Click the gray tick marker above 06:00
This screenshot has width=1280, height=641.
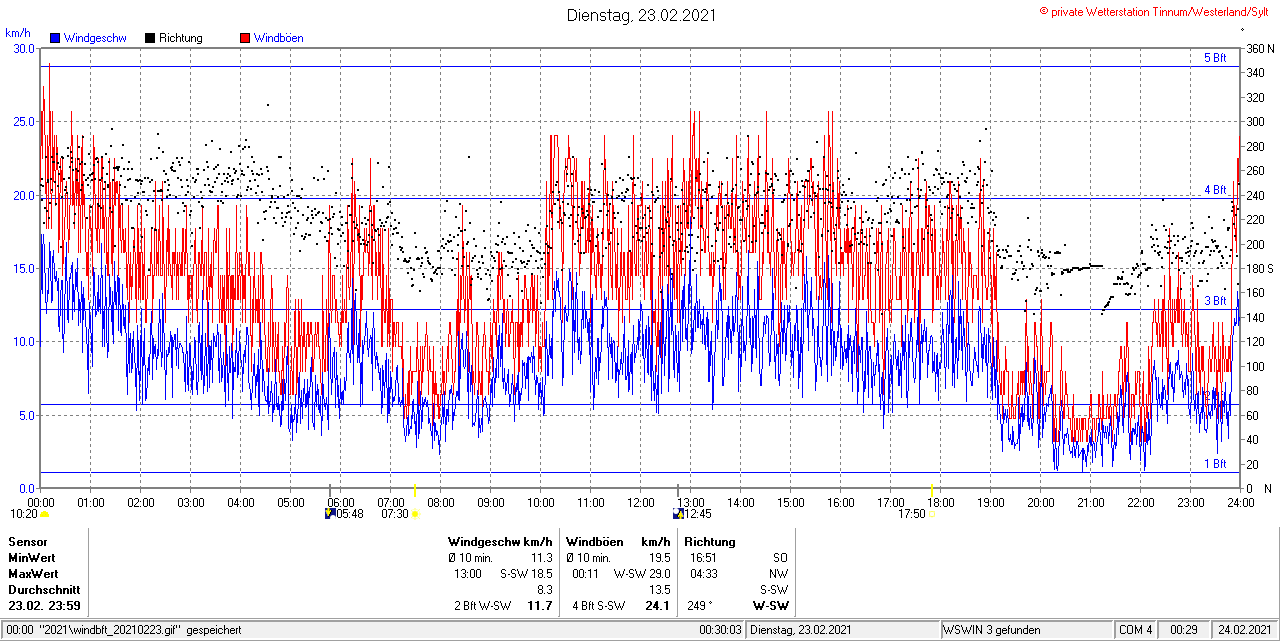[331, 489]
